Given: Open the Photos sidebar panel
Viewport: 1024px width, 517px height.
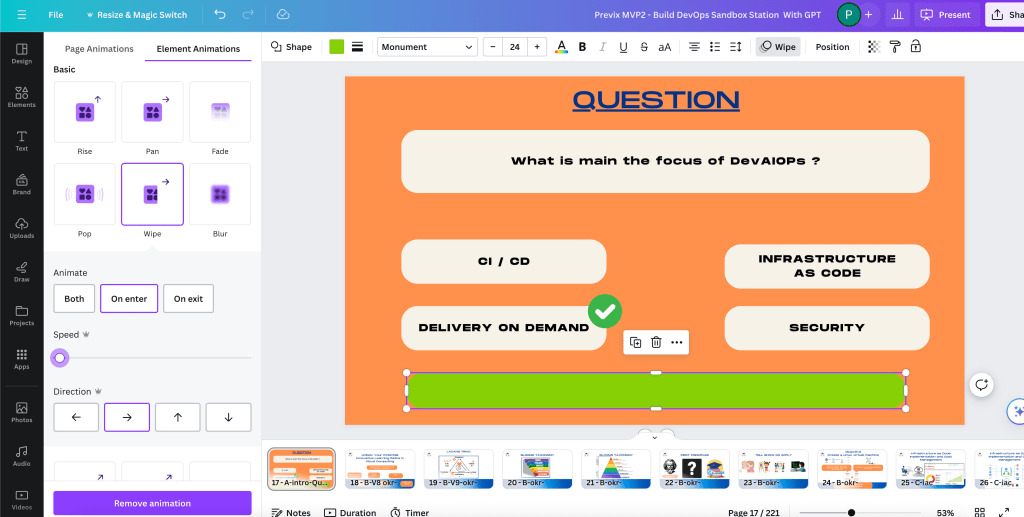Looking at the screenshot, I should click(22, 413).
